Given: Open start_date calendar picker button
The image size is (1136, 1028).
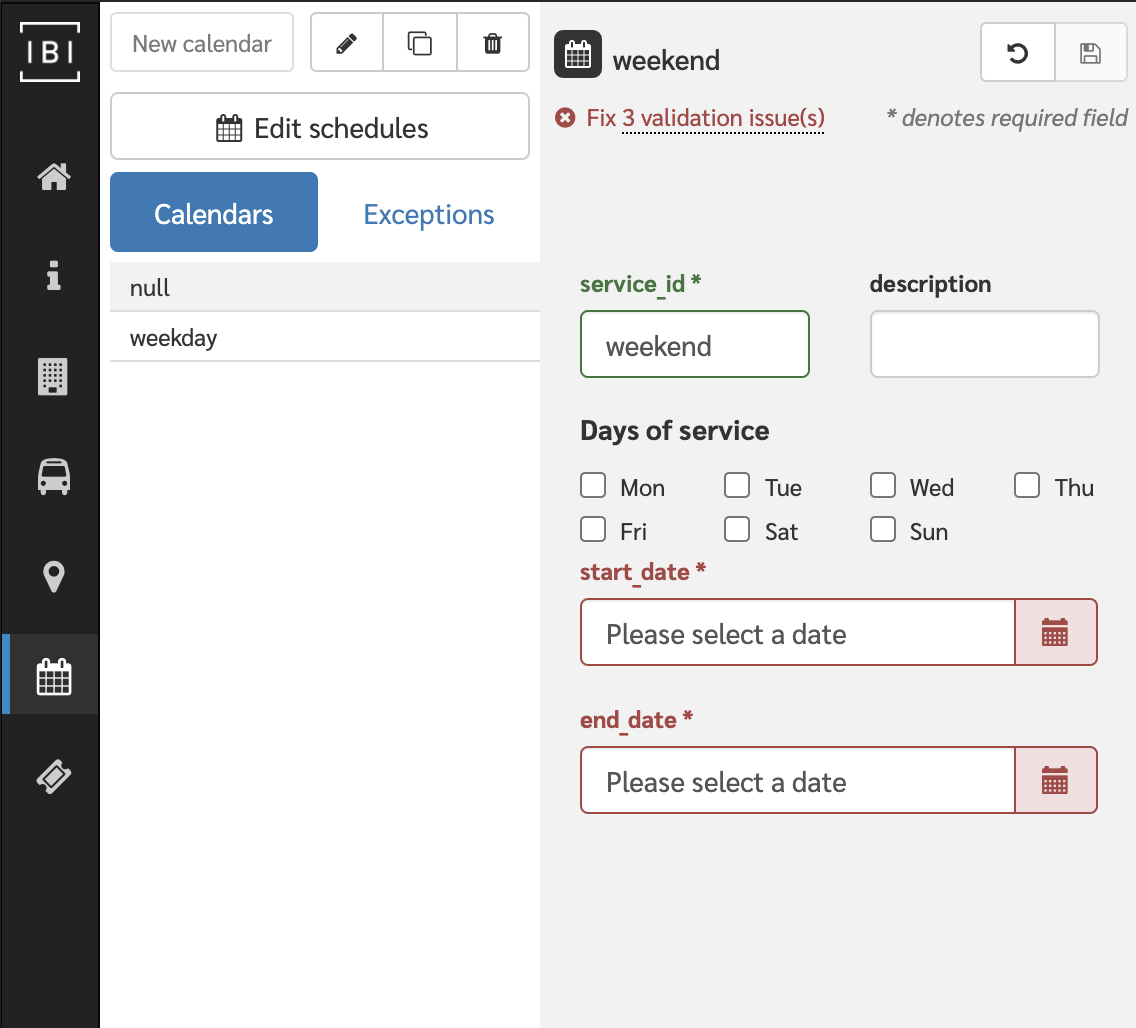Looking at the screenshot, I should coord(1056,632).
